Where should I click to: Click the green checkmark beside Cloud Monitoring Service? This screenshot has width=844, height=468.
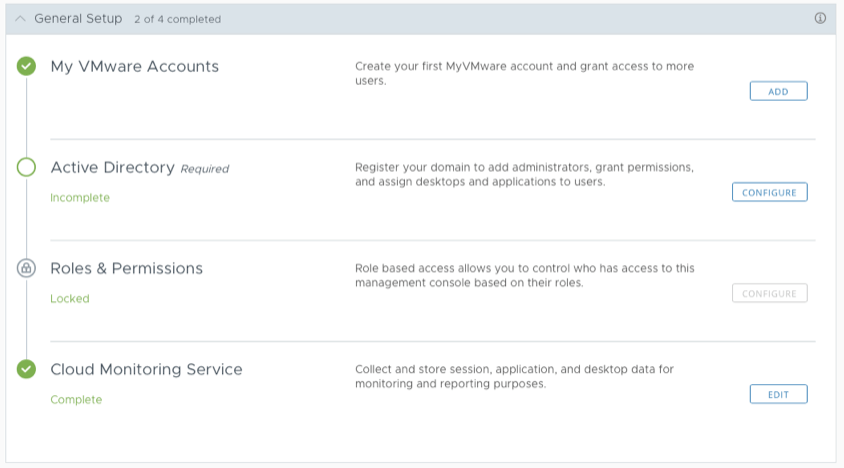click(26, 370)
